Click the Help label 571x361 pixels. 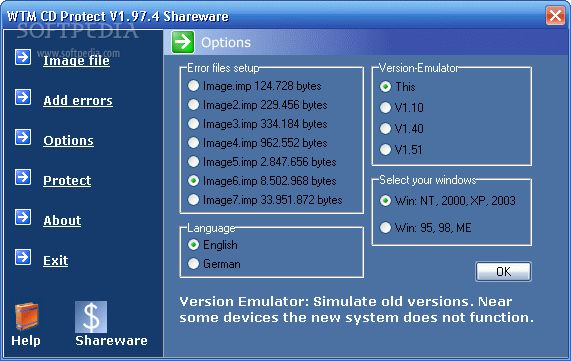click(x=26, y=341)
